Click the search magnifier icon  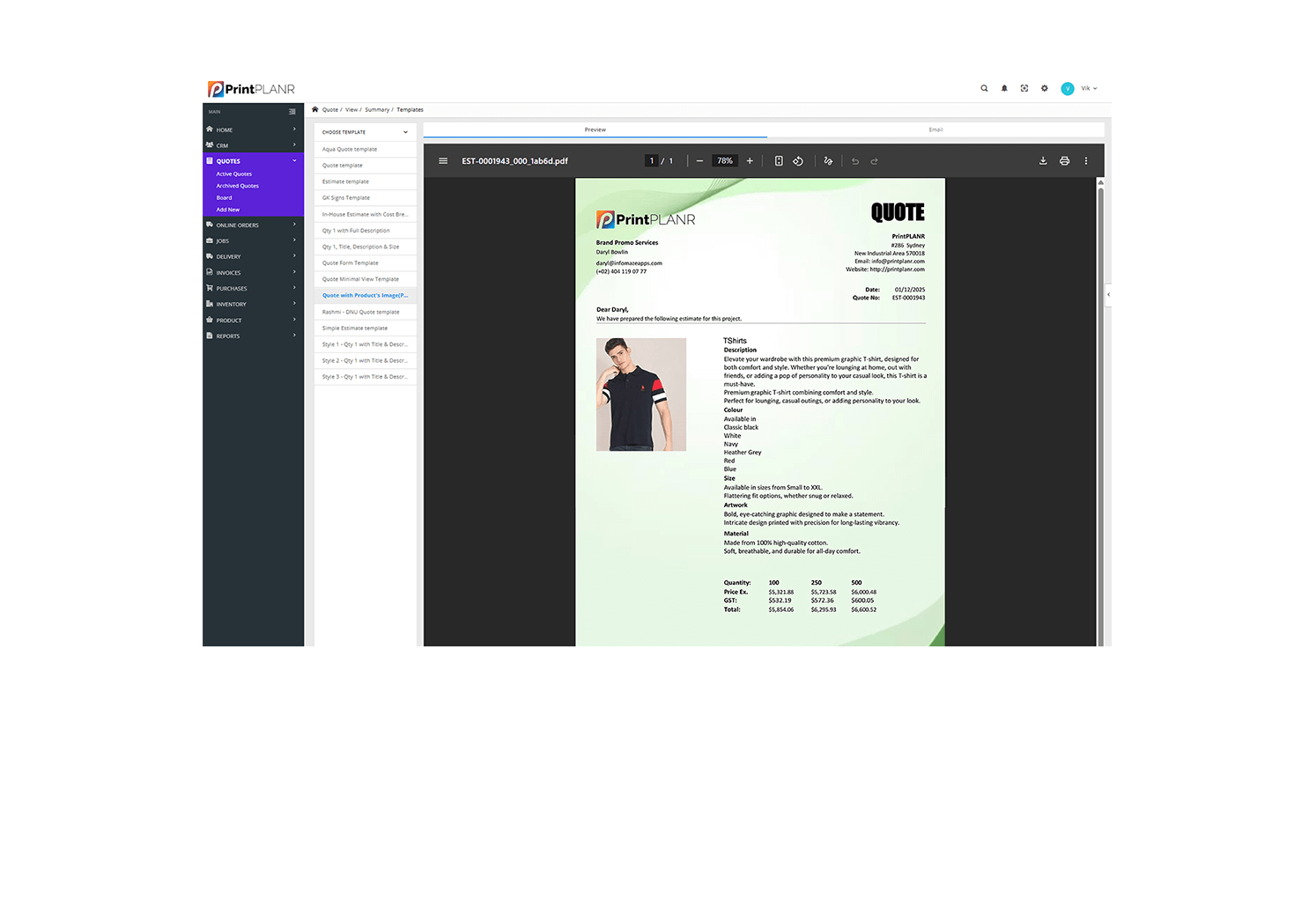point(984,88)
